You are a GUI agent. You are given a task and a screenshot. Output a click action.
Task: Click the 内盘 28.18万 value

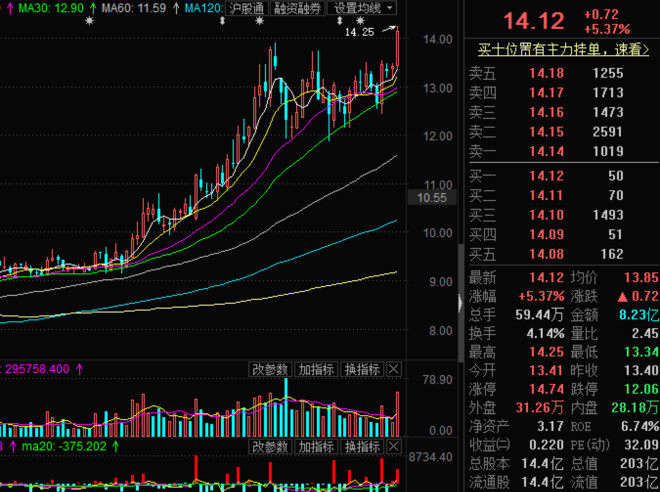[635, 407]
